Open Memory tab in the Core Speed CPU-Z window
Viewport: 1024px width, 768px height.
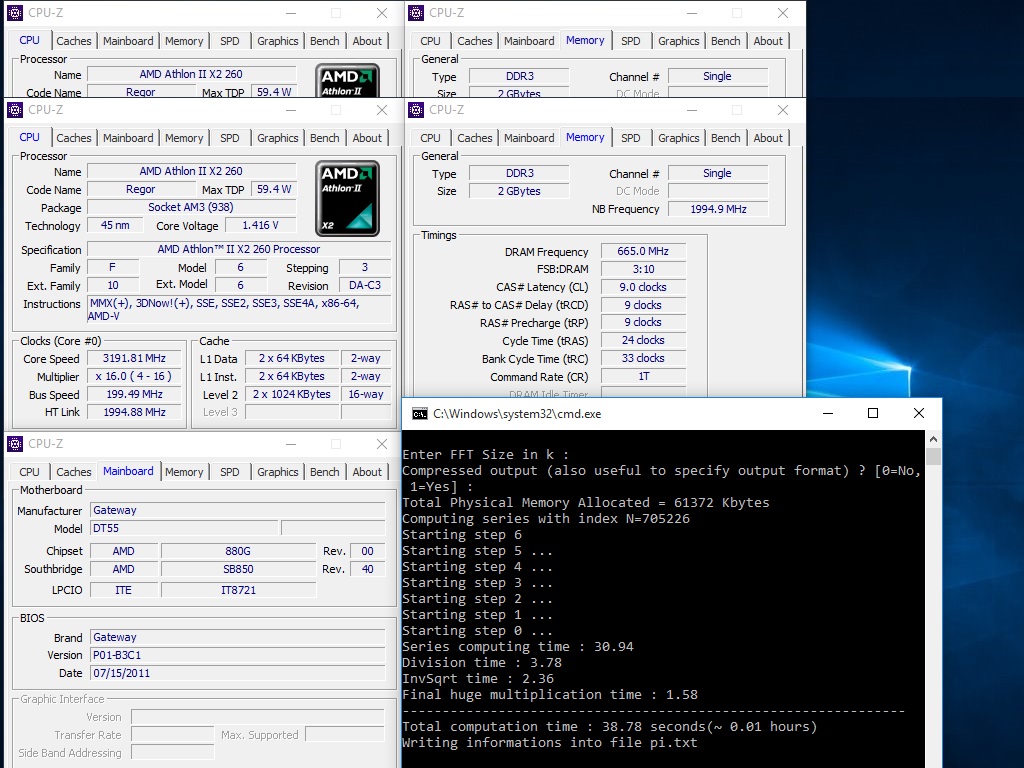tap(184, 138)
